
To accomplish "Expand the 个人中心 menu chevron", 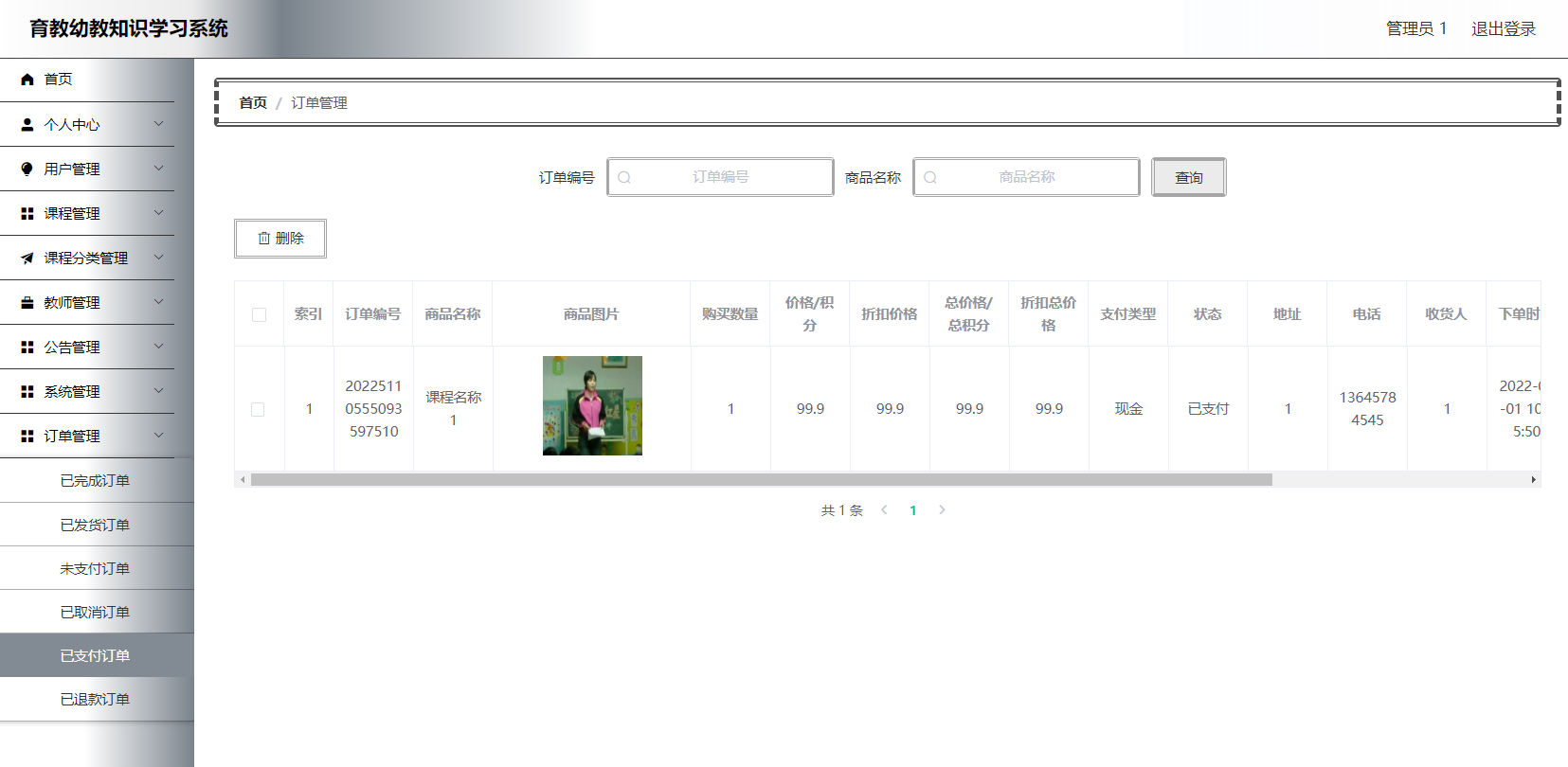I will point(159,124).
